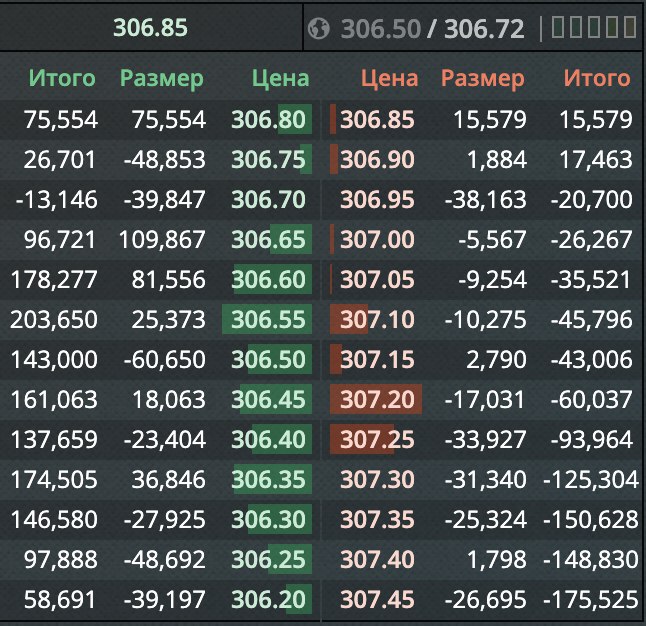Click bid size 109,867
This screenshot has height=626, width=646.
click(x=162, y=240)
